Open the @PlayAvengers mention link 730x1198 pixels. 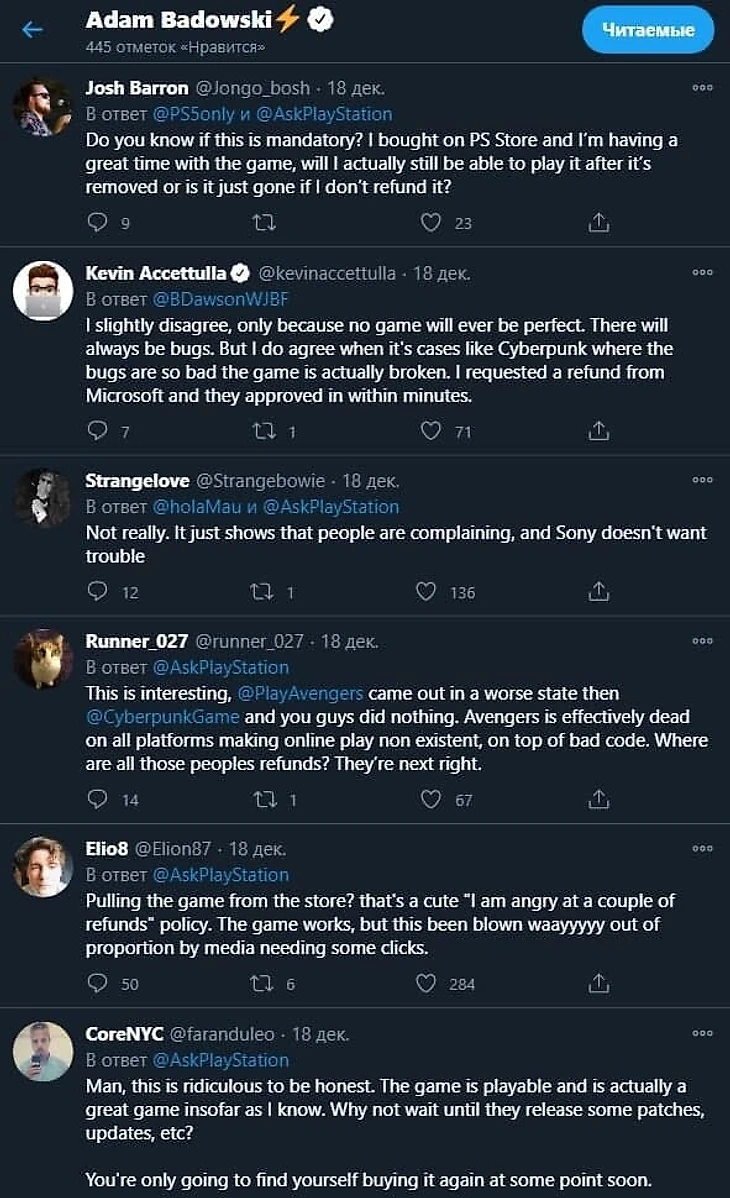pos(300,693)
